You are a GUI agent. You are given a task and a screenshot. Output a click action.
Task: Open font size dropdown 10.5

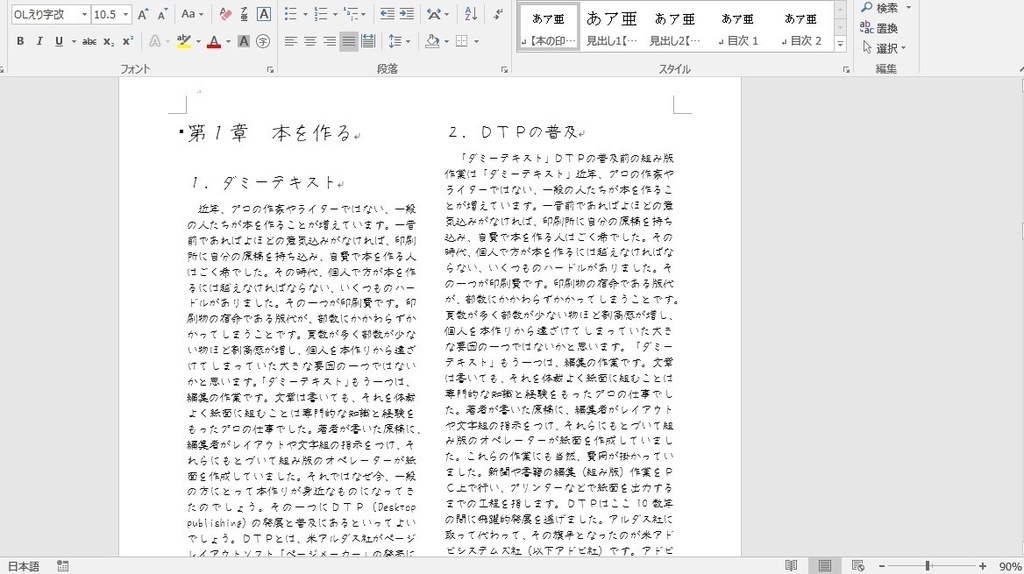point(126,14)
